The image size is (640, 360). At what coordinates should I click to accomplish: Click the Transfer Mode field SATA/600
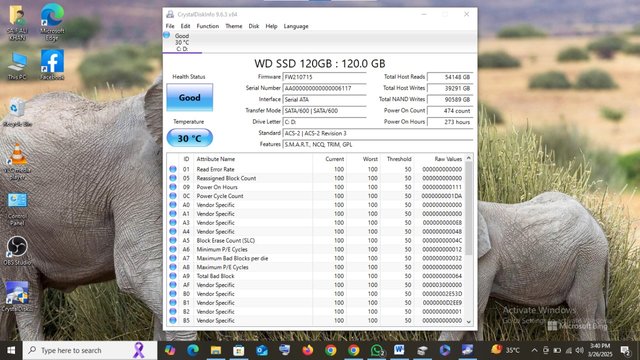[x=324, y=111]
